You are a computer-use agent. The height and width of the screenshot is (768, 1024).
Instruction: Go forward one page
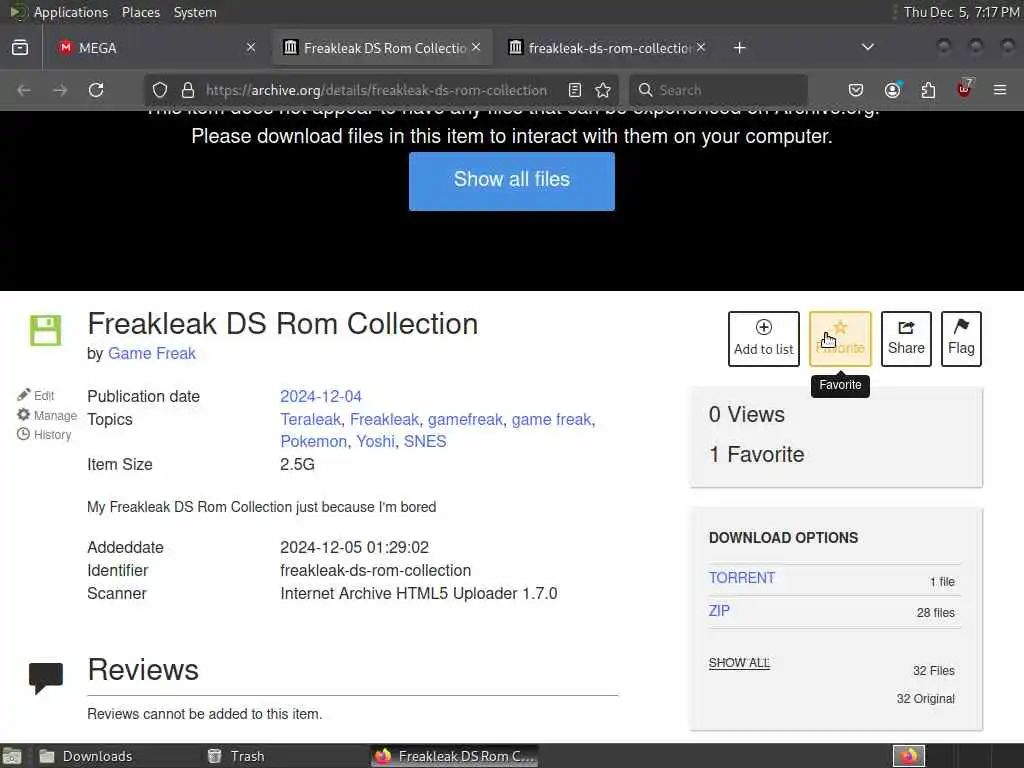point(60,90)
